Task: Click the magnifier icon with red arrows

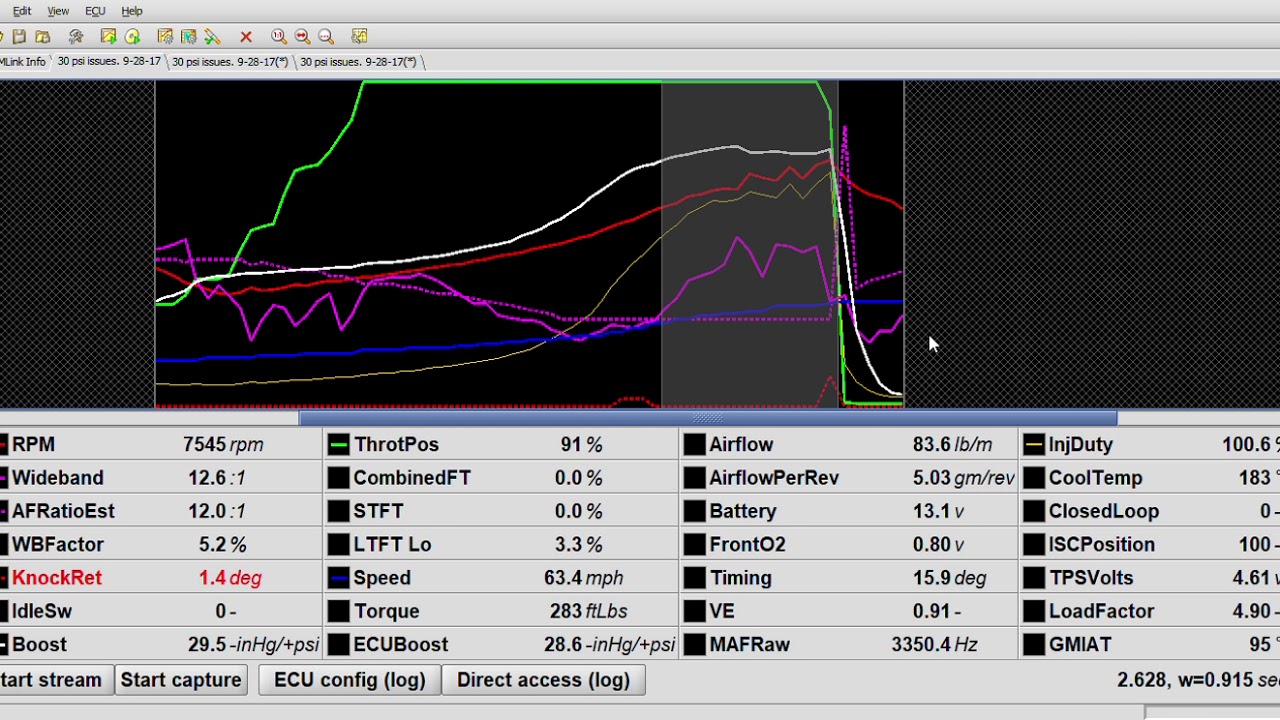Action: pos(302,36)
